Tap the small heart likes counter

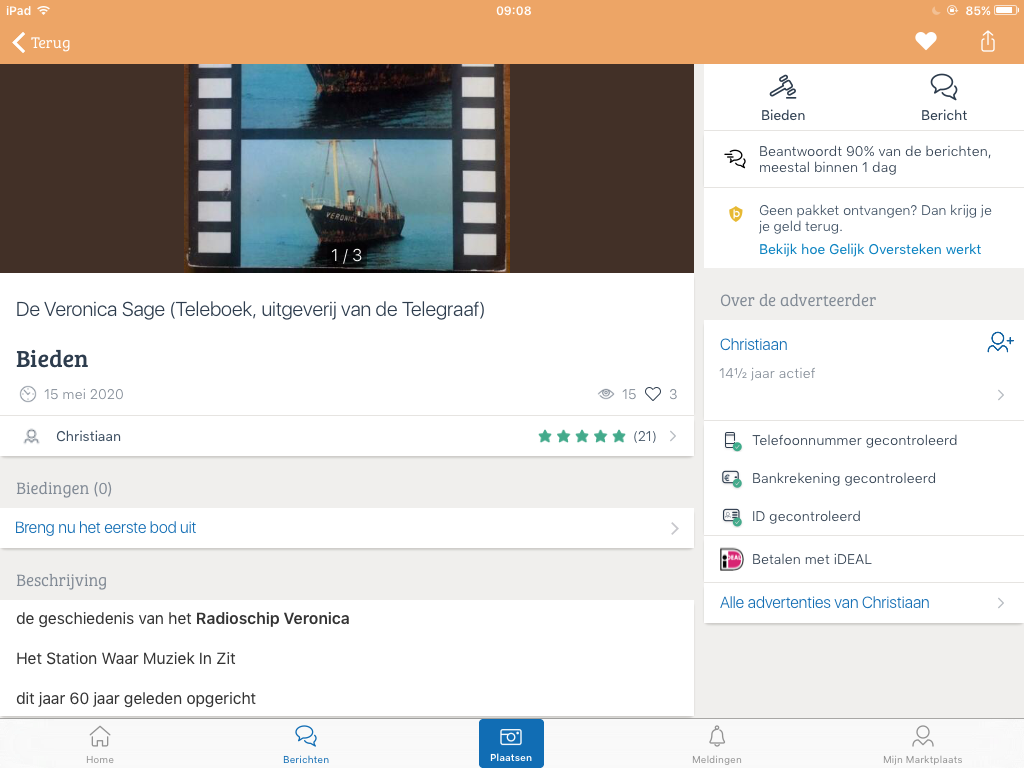pyautogui.click(x=653, y=394)
